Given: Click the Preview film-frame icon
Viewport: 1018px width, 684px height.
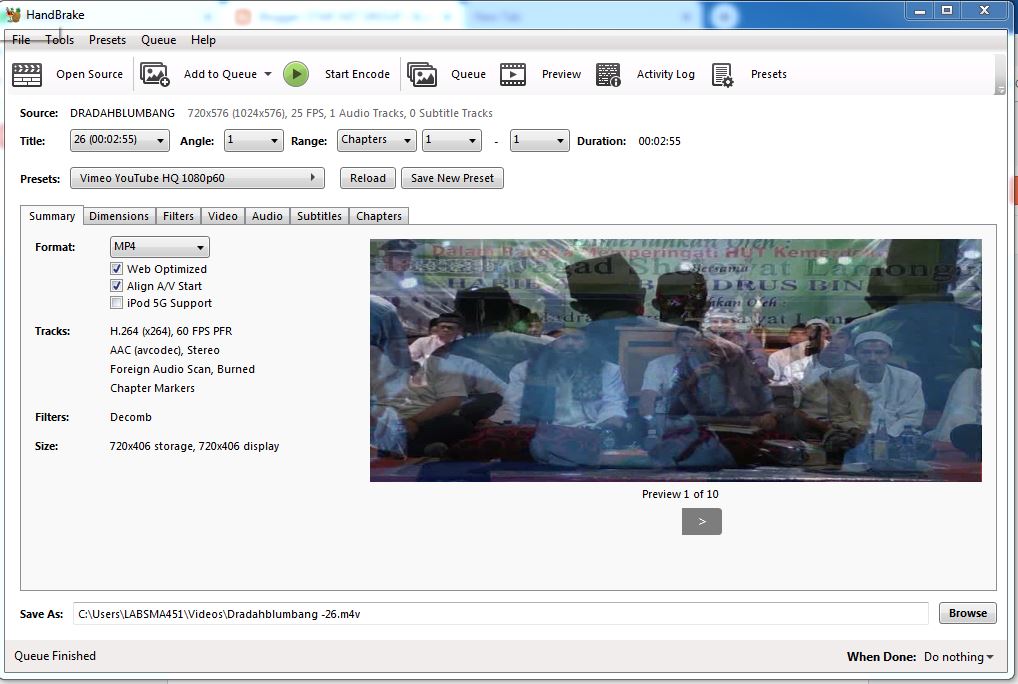Looking at the screenshot, I should click(513, 75).
